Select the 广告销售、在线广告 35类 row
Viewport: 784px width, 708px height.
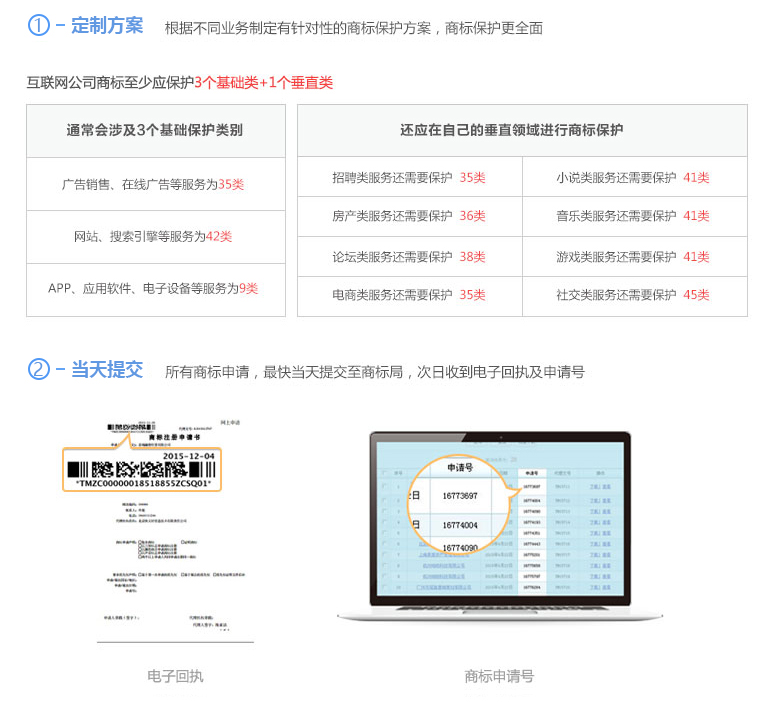pyautogui.click(x=155, y=184)
